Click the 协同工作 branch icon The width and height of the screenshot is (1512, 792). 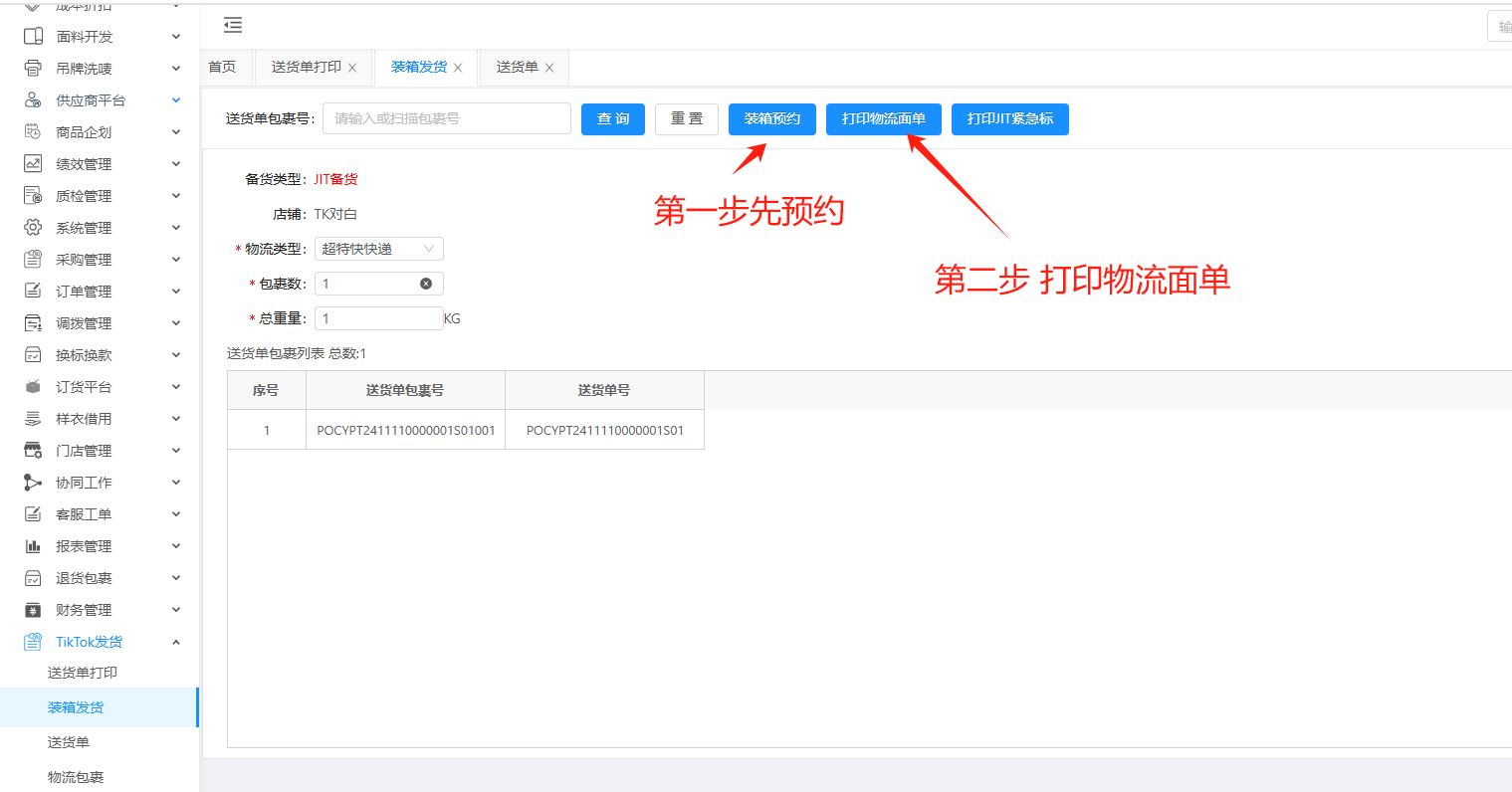[x=33, y=483]
